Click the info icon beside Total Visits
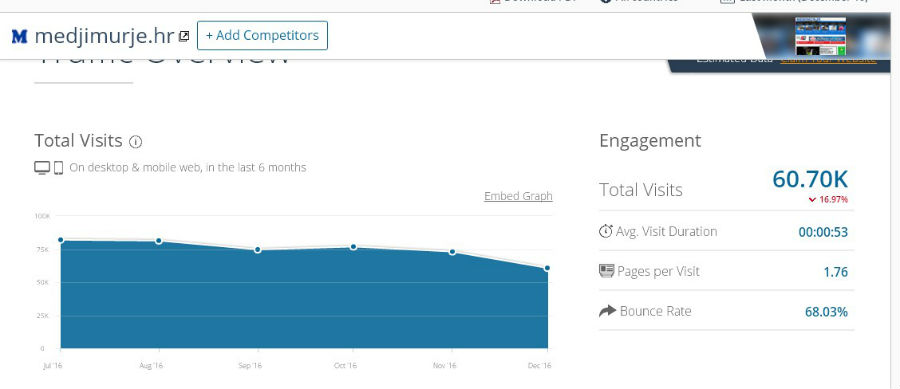The height and width of the screenshot is (389, 900). (135, 142)
